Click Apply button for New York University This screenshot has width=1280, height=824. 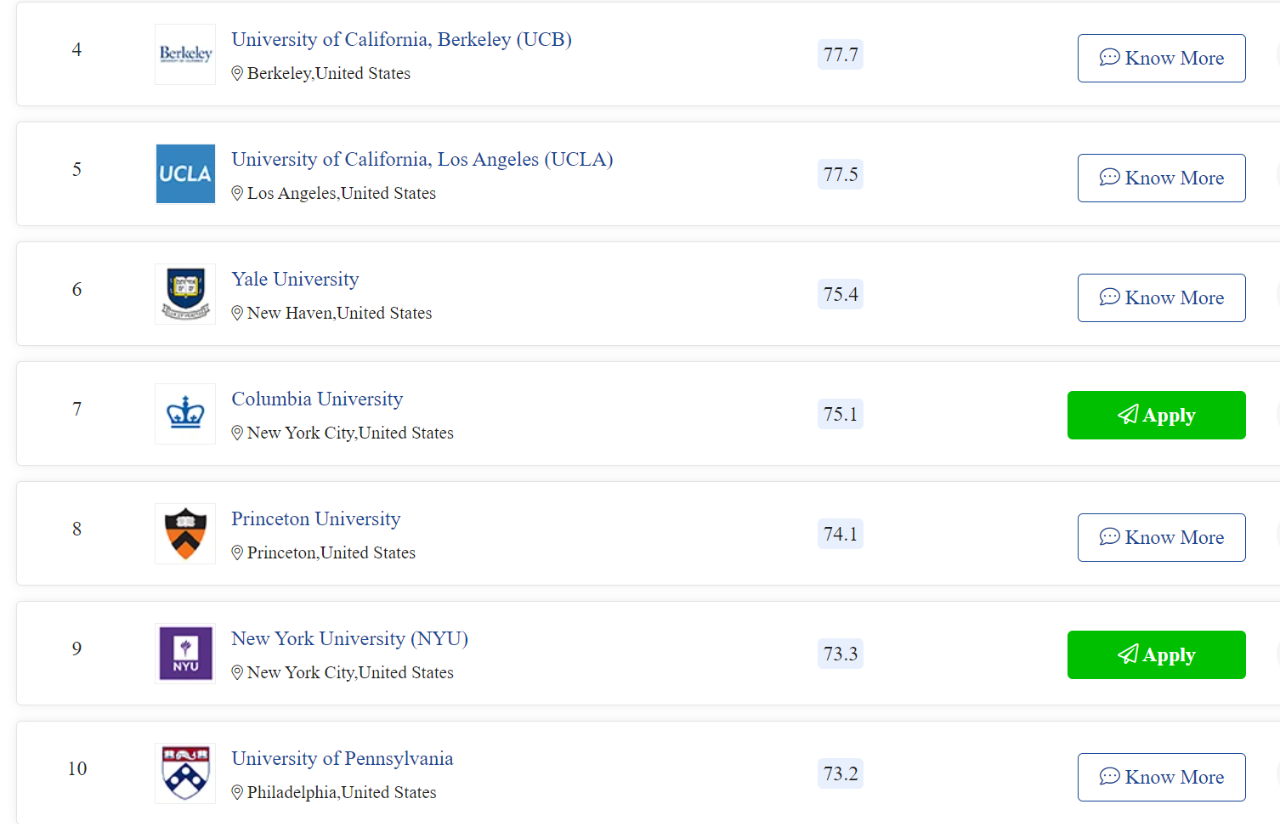1157,655
